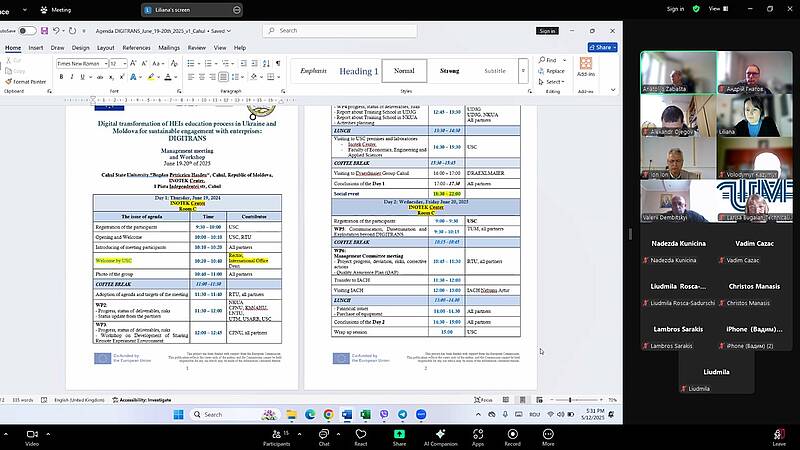Click Find in Editing group
Viewport: 800px width, 450px height.
(x=547, y=60)
